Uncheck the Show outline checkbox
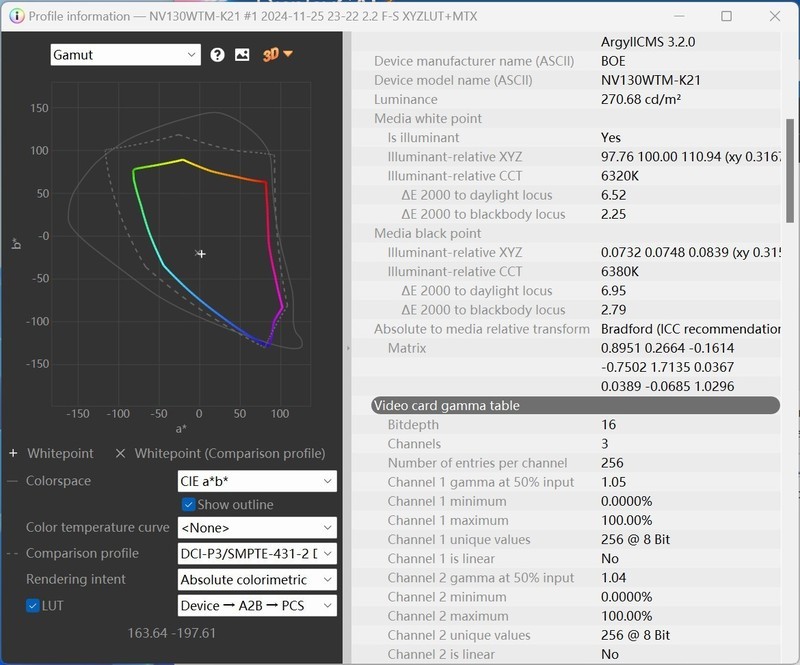 [x=188, y=505]
